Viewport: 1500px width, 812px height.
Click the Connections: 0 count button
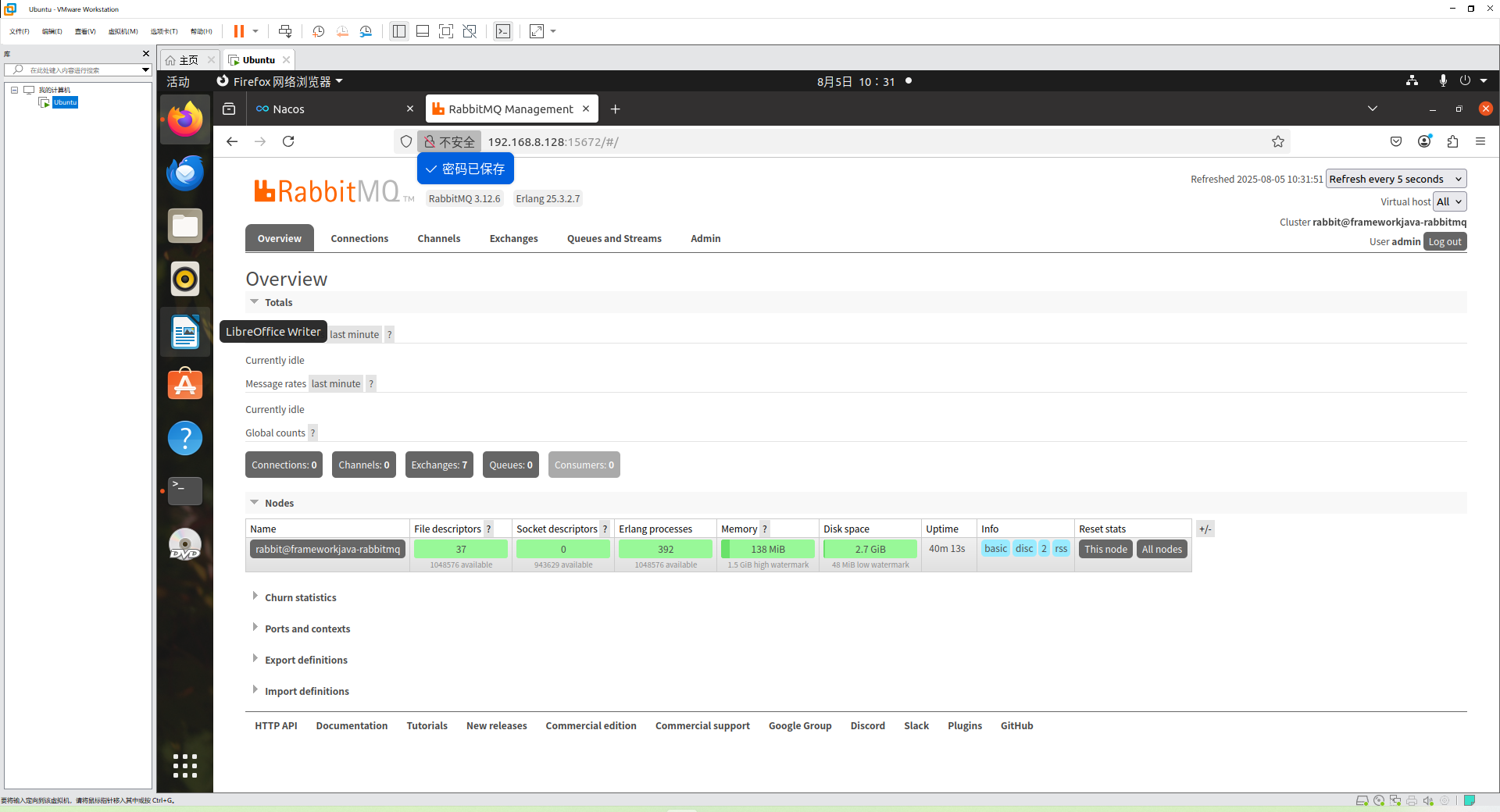click(284, 465)
